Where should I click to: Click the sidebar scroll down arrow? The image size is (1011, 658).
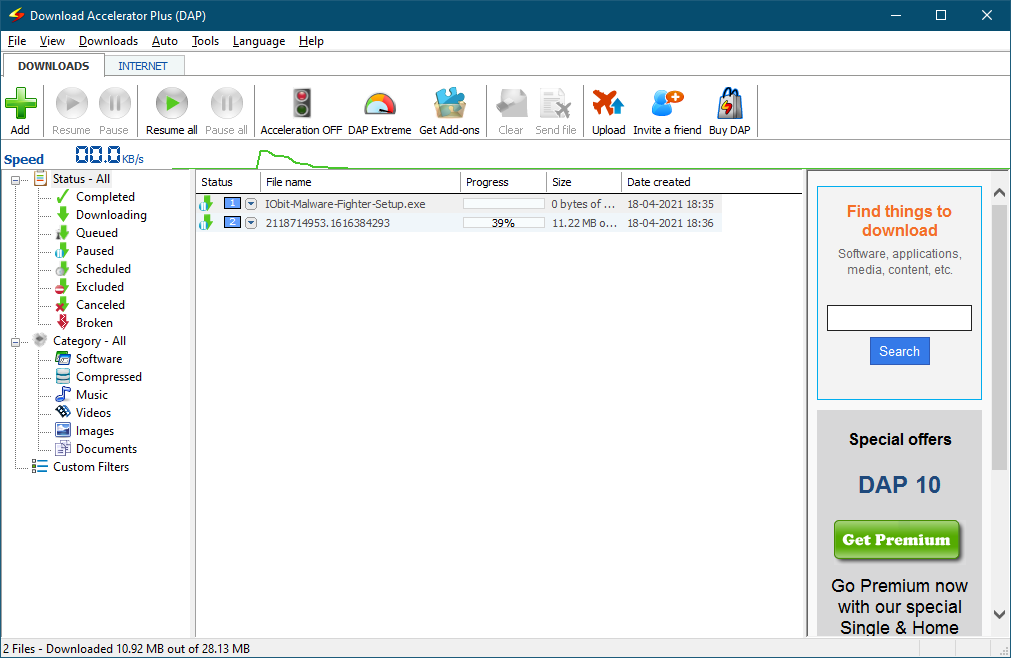click(x=999, y=615)
